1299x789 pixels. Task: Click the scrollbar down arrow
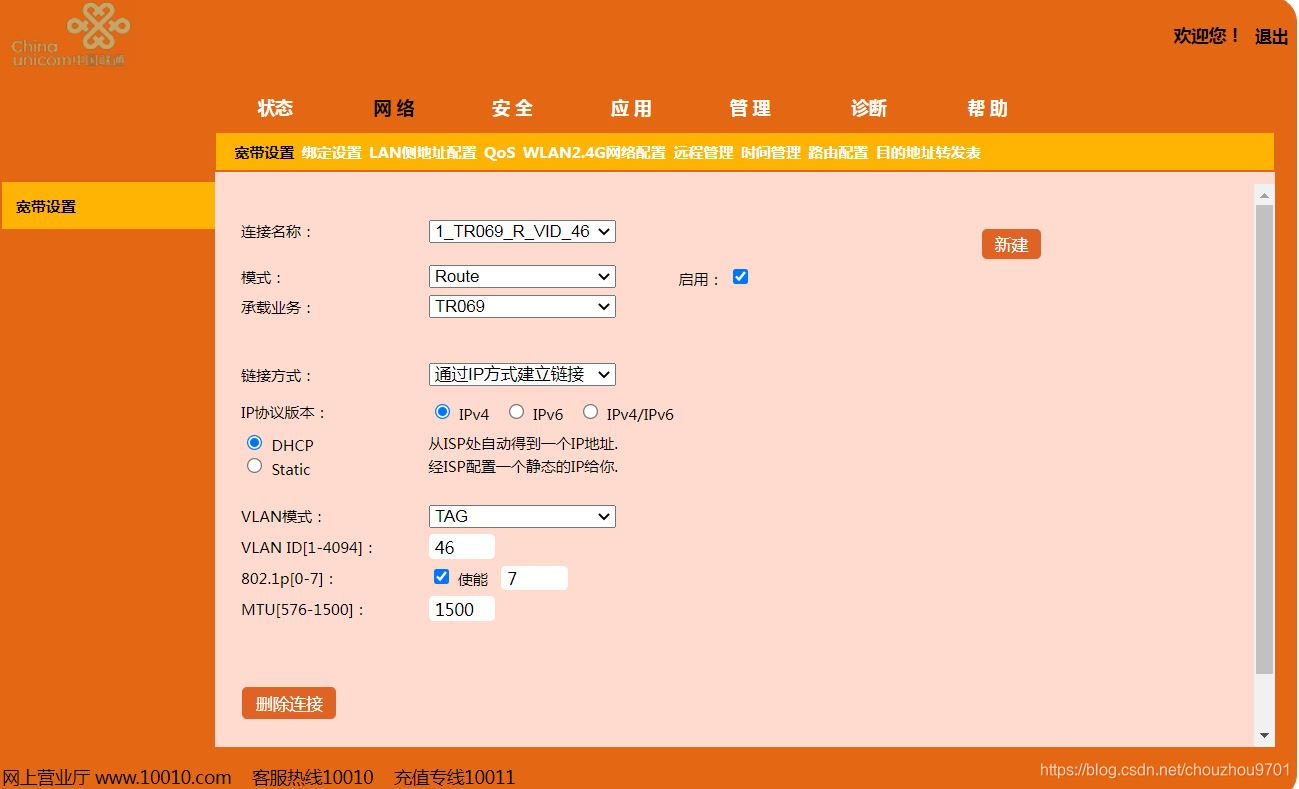(x=1265, y=736)
